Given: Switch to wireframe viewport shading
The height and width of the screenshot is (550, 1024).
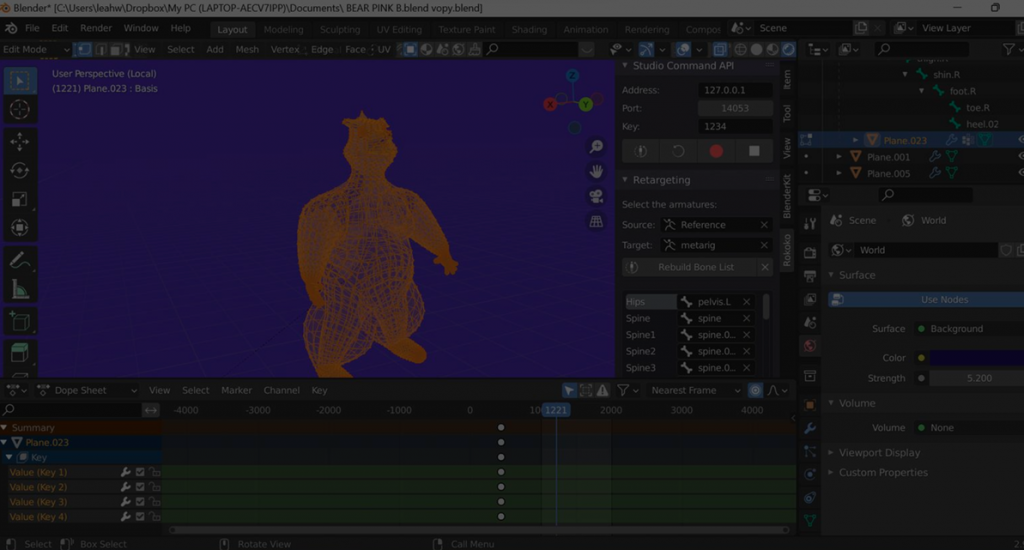Looking at the screenshot, I should 741,50.
